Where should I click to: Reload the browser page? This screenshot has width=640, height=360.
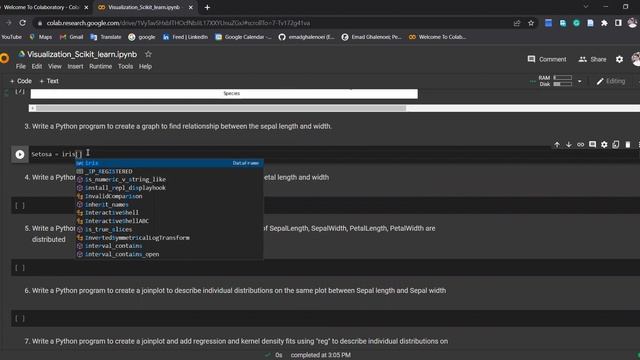[22, 23]
